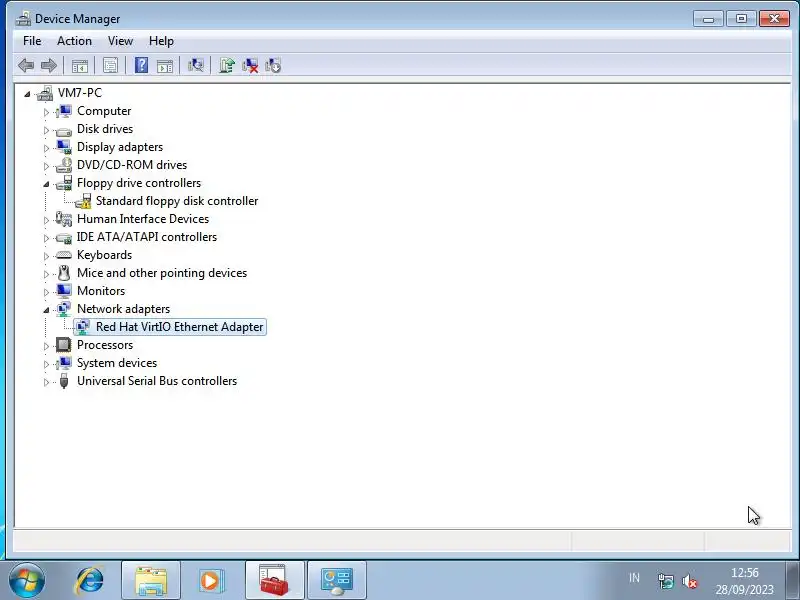Collapse the Floppy drive controllers node
This screenshot has height=600, width=800.
click(46, 184)
